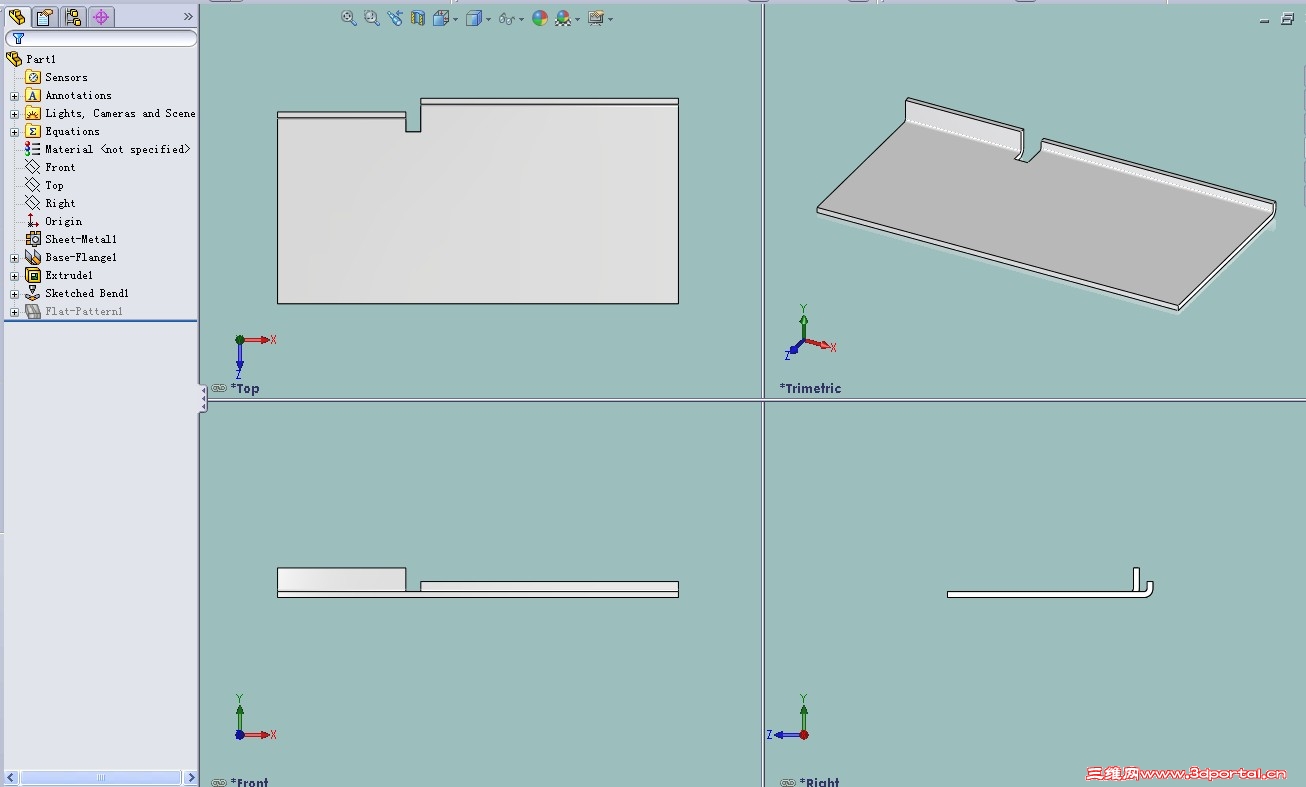Select the Part1 root node
1306x787 pixels.
(41, 59)
